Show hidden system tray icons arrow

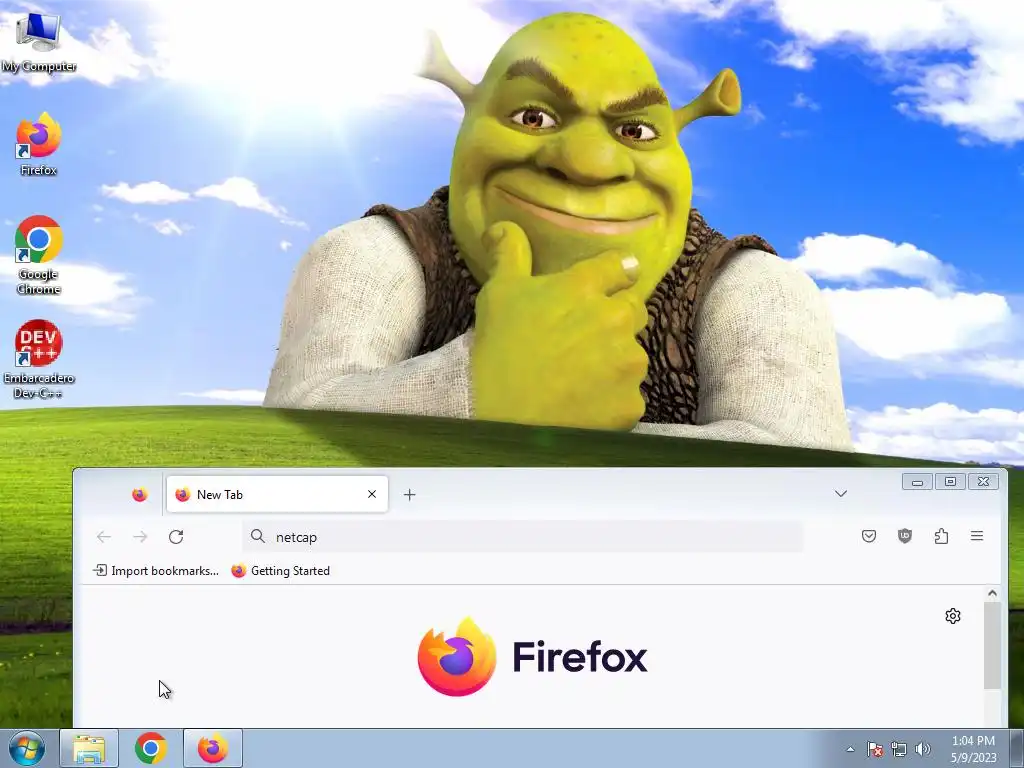click(850, 749)
